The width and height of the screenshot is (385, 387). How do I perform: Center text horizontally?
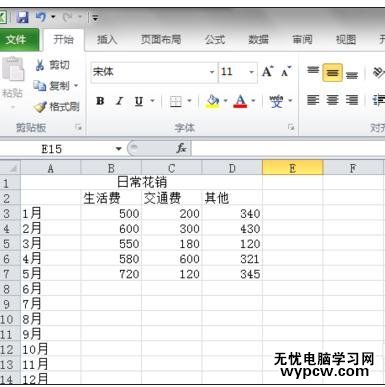coord(332,100)
